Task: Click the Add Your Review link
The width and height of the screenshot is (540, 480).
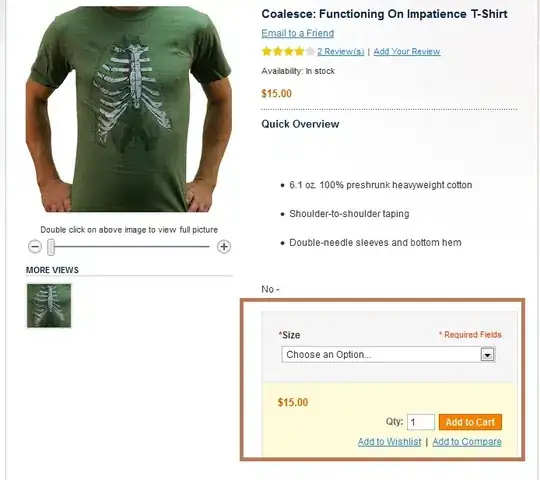Action: [x=407, y=52]
